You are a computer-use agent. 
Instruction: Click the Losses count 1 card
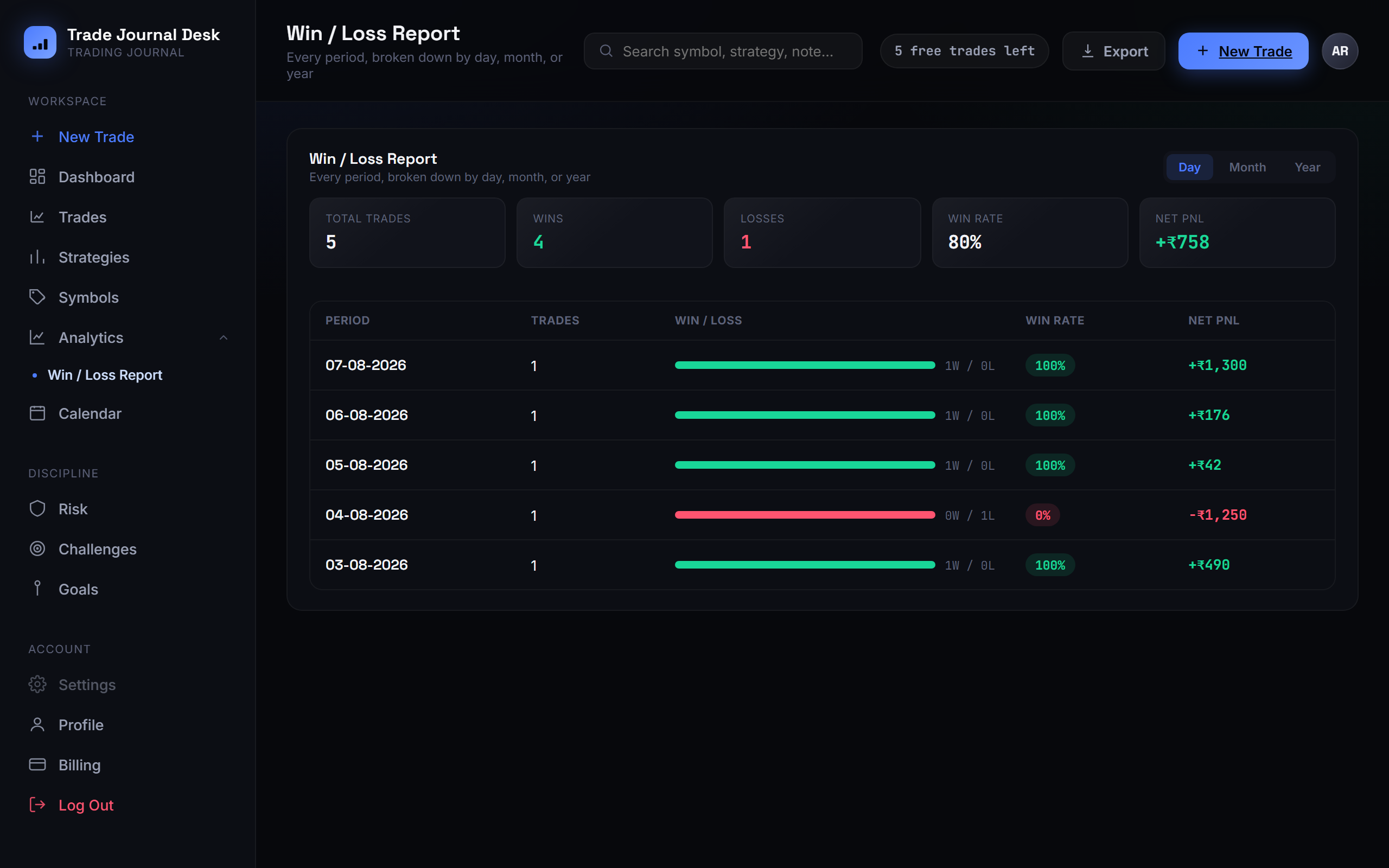822,233
